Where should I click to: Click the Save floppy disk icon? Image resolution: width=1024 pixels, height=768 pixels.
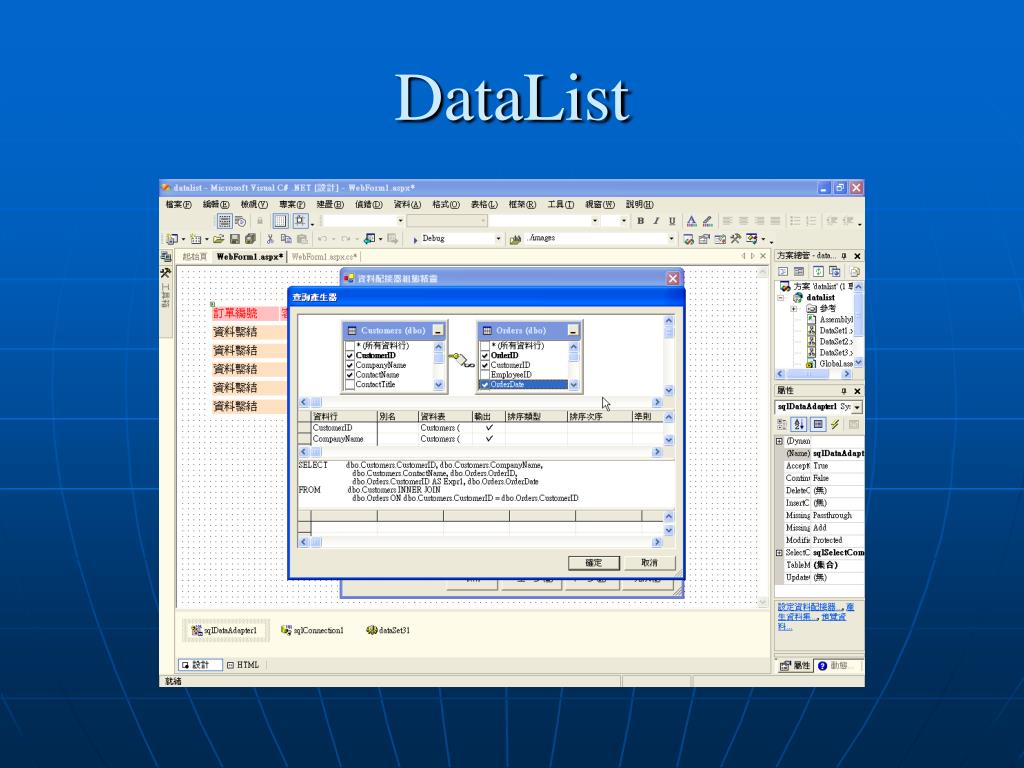pyautogui.click(x=234, y=239)
